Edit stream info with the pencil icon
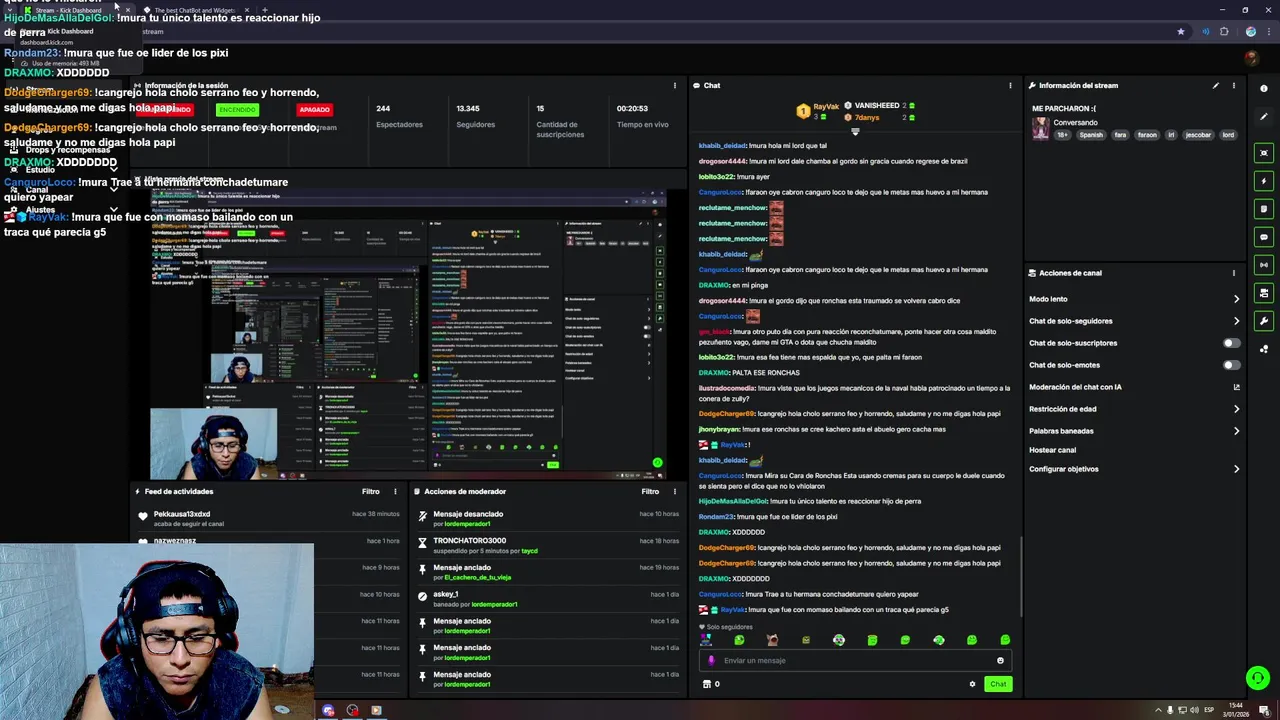This screenshot has width=1280, height=720. (x=1216, y=86)
